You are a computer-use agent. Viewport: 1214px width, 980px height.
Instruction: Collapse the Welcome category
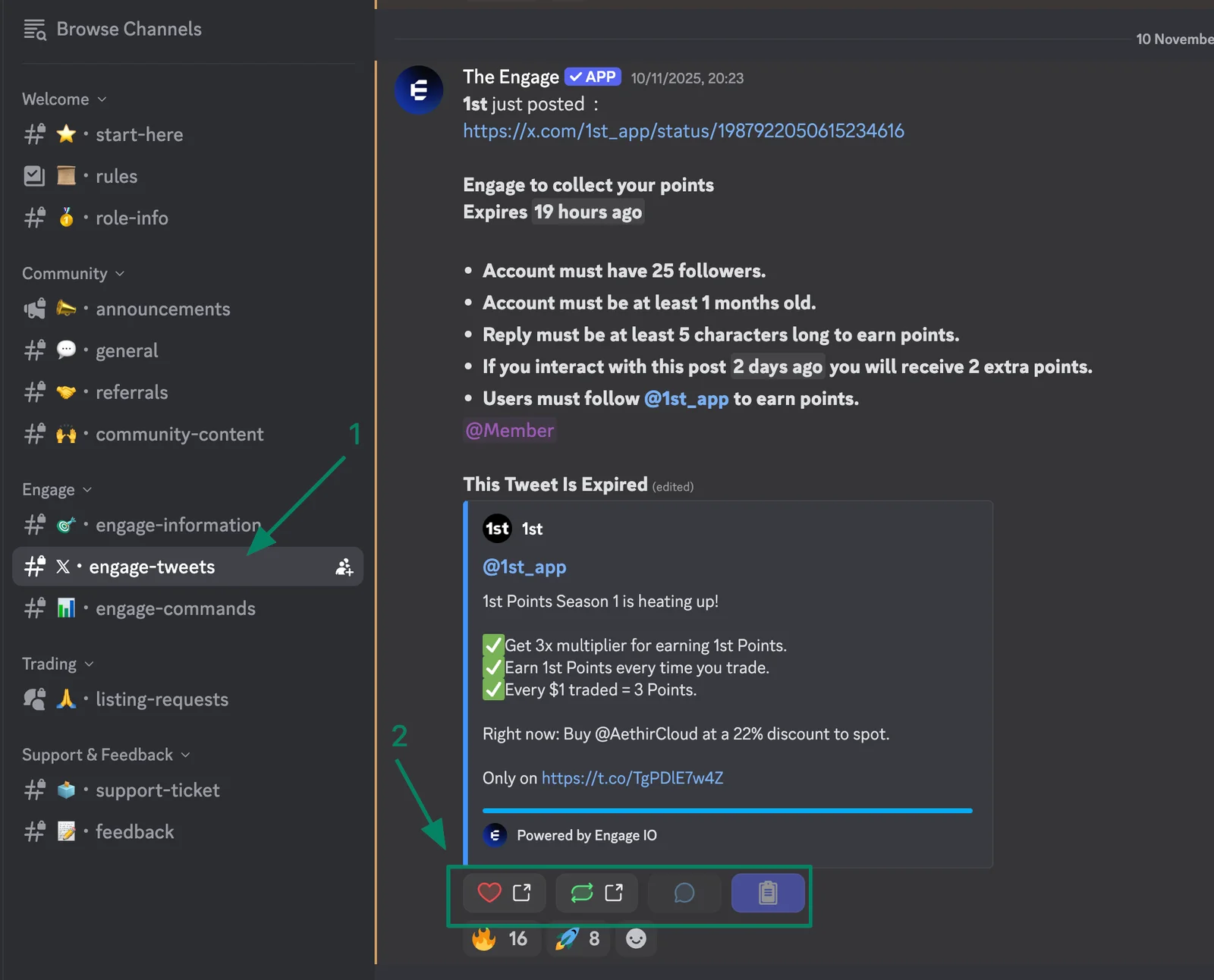(x=64, y=99)
